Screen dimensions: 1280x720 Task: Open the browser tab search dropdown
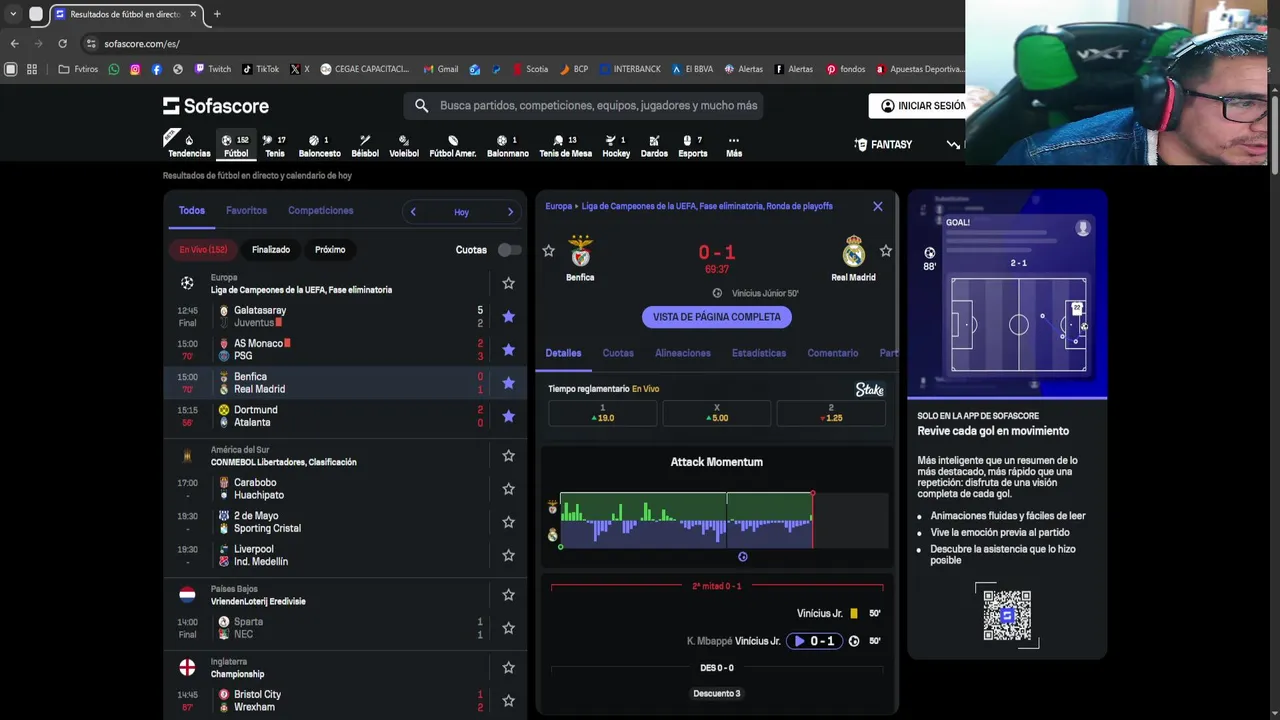13,14
